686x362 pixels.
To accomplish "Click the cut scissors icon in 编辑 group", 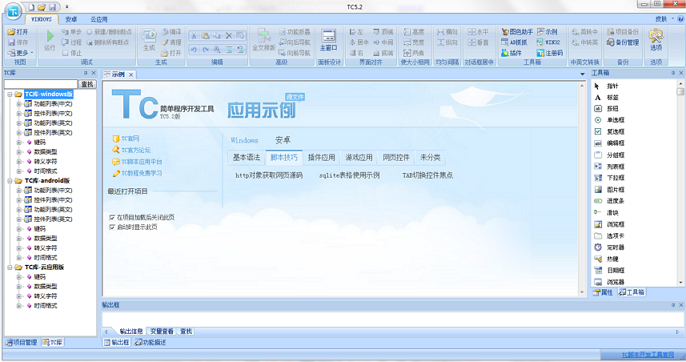I will point(194,36).
